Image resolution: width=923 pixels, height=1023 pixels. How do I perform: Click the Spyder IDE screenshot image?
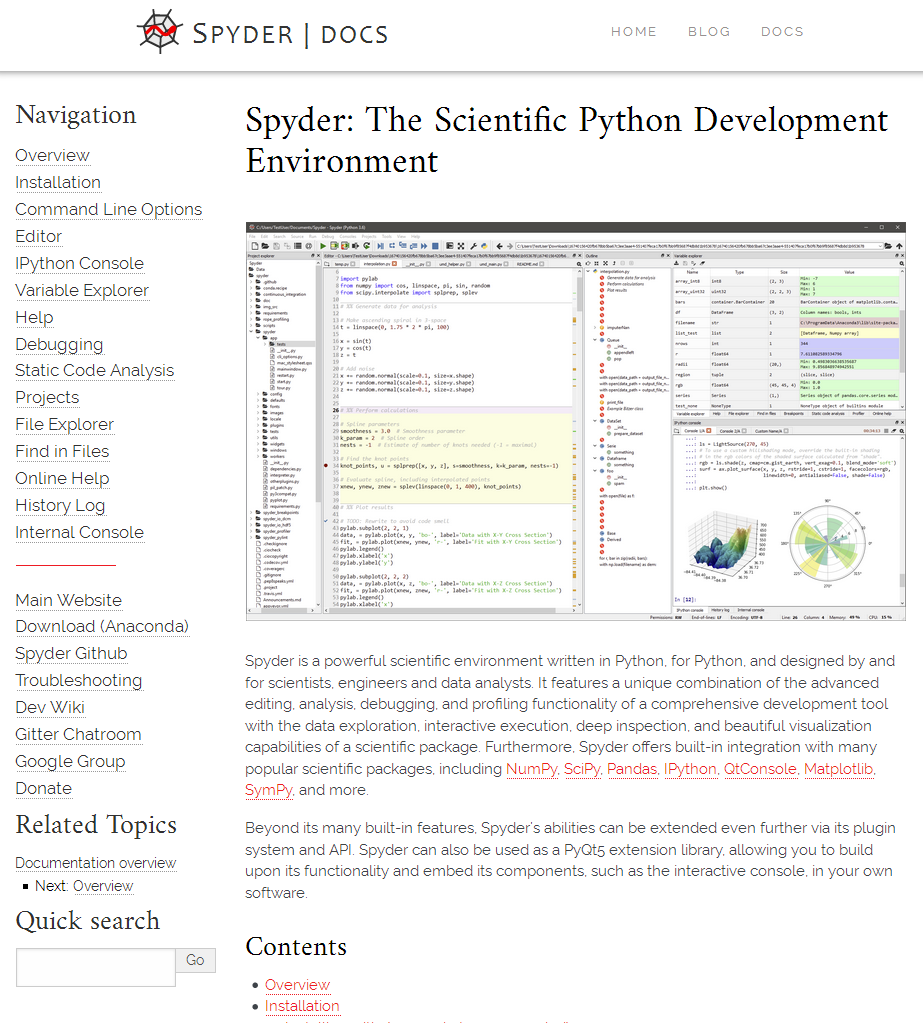click(x=575, y=421)
